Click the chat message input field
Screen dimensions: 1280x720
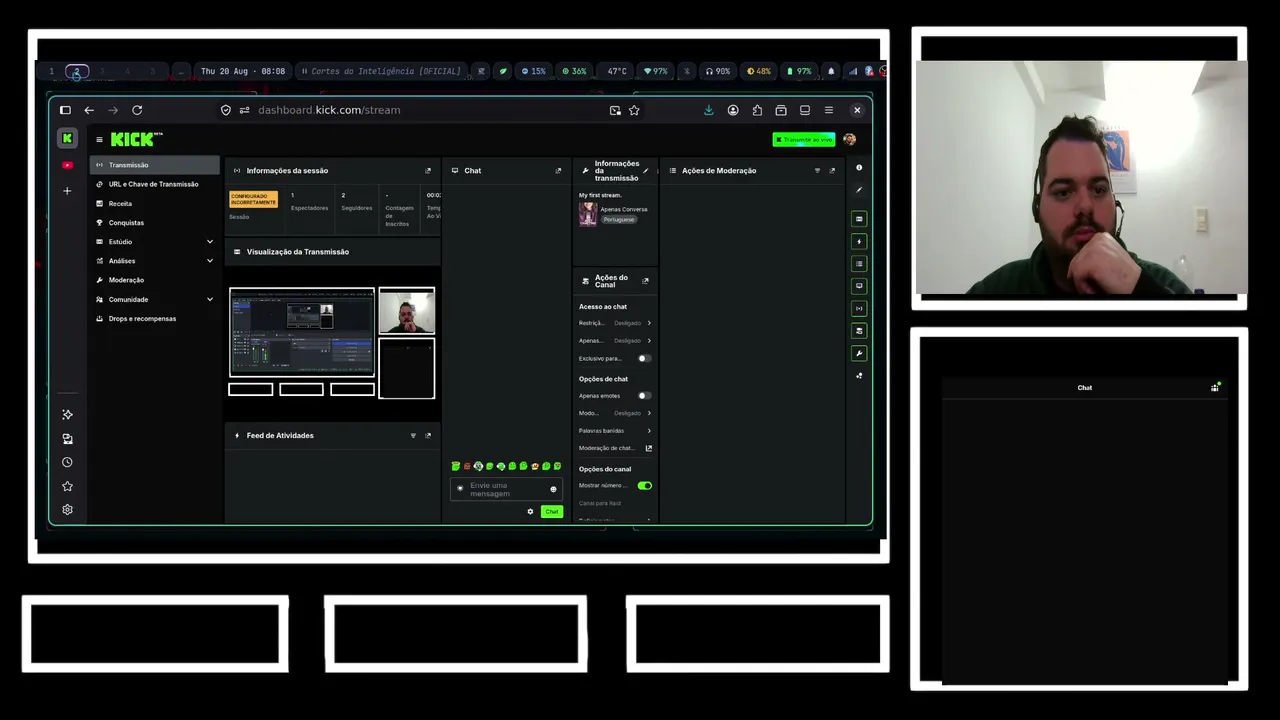[x=506, y=489]
